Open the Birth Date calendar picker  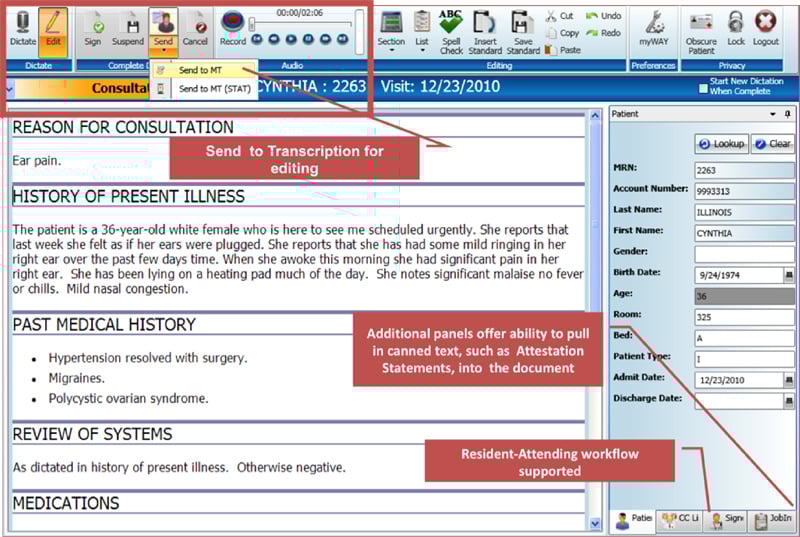pyautogui.click(x=789, y=274)
